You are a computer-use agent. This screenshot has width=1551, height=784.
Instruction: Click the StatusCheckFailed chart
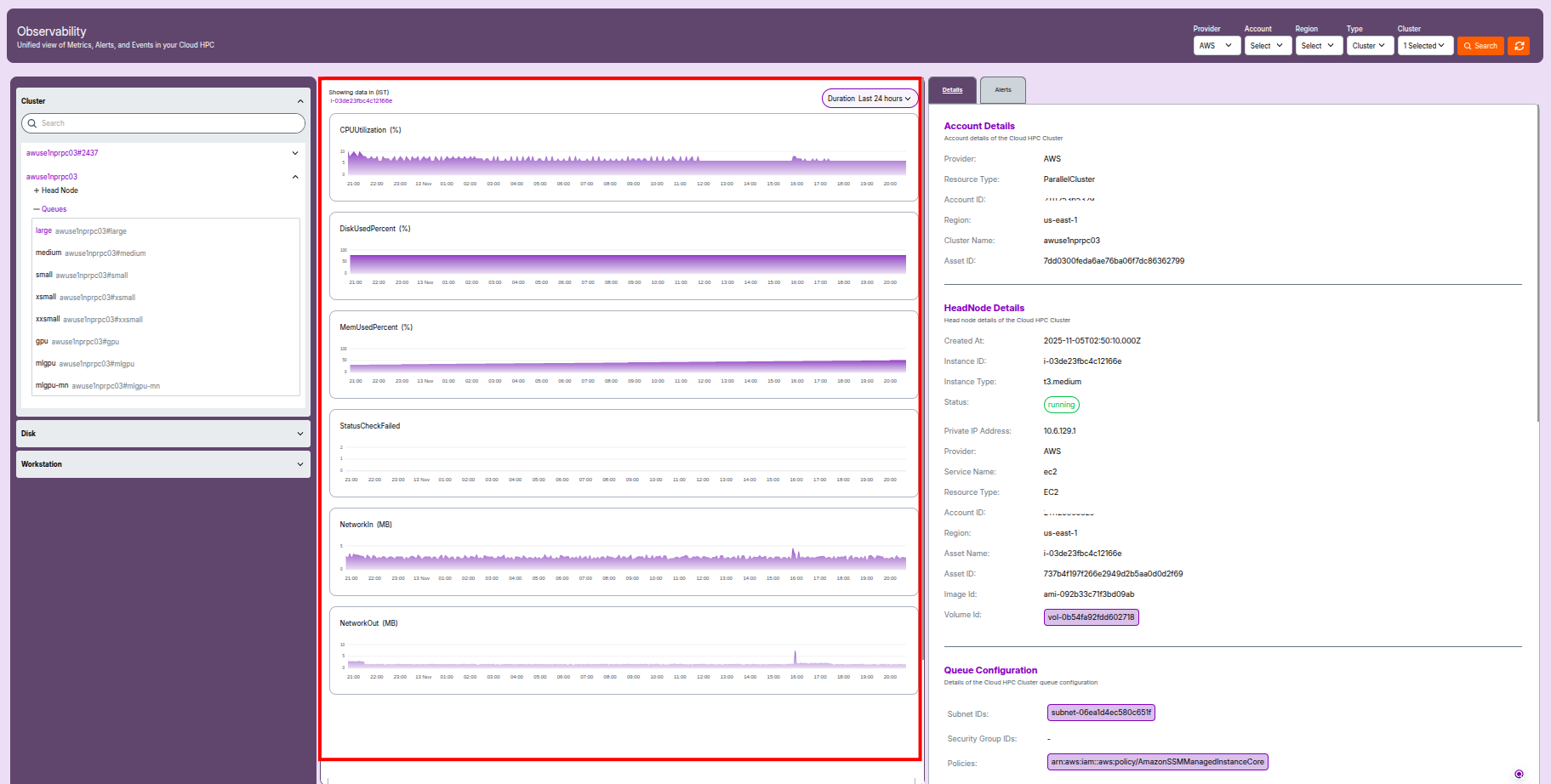pyautogui.click(x=624, y=453)
